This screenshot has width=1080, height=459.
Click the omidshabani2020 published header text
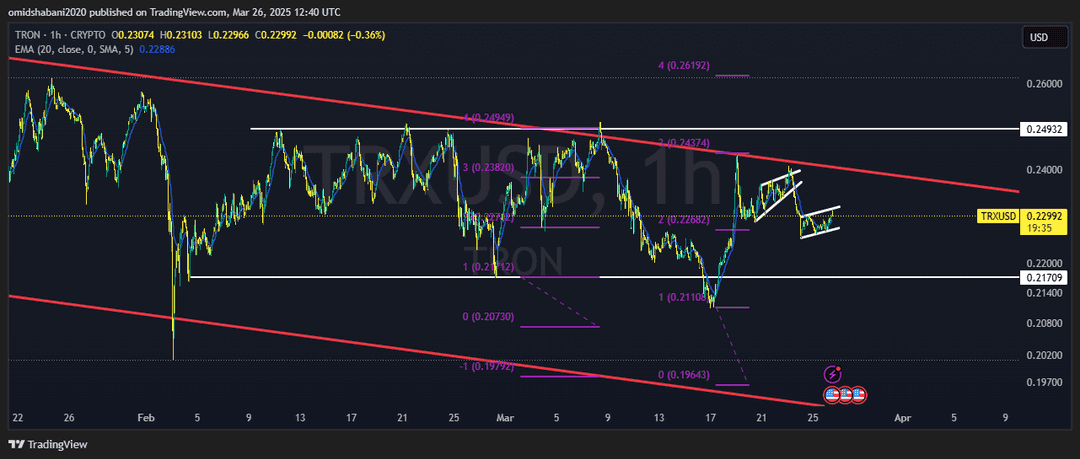(x=173, y=12)
